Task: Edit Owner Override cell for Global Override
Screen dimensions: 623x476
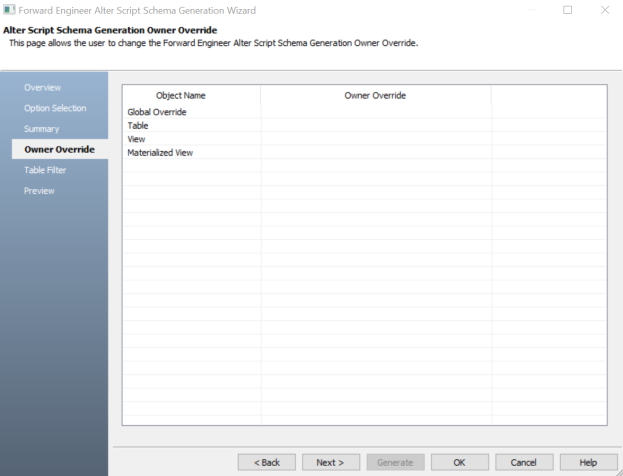Action: [x=376, y=112]
